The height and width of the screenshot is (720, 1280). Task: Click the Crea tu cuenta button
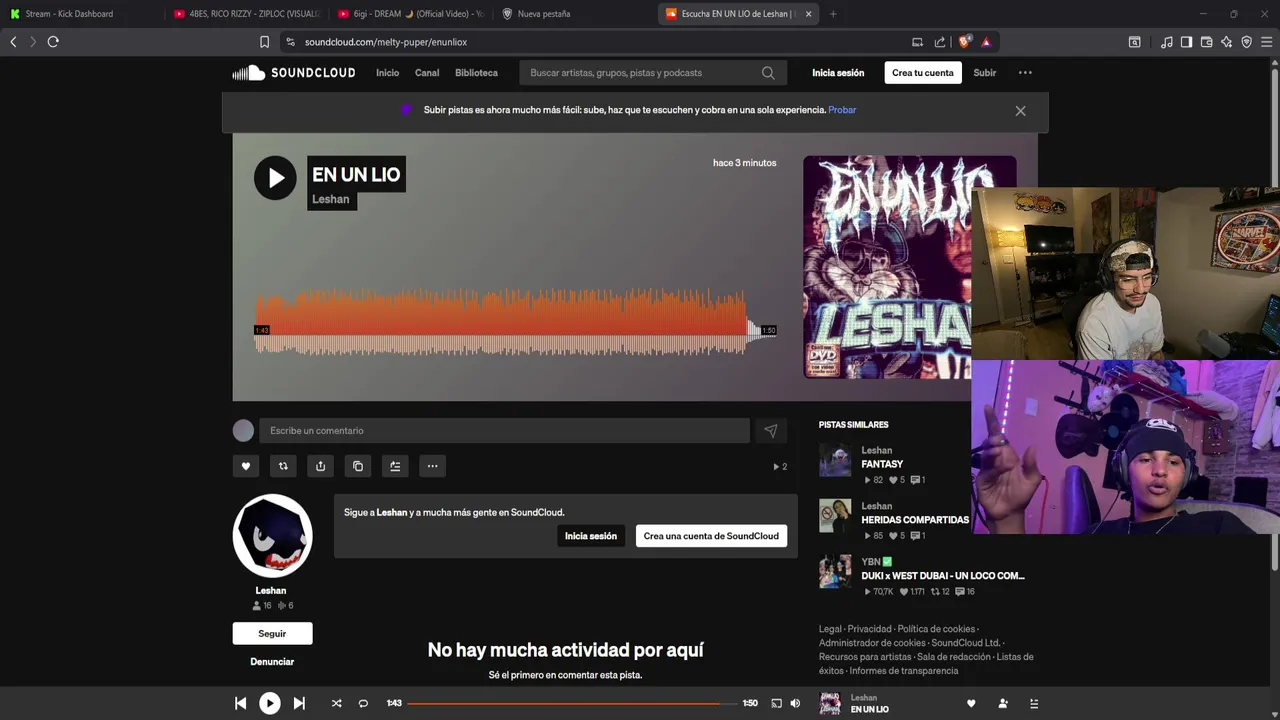click(923, 73)
